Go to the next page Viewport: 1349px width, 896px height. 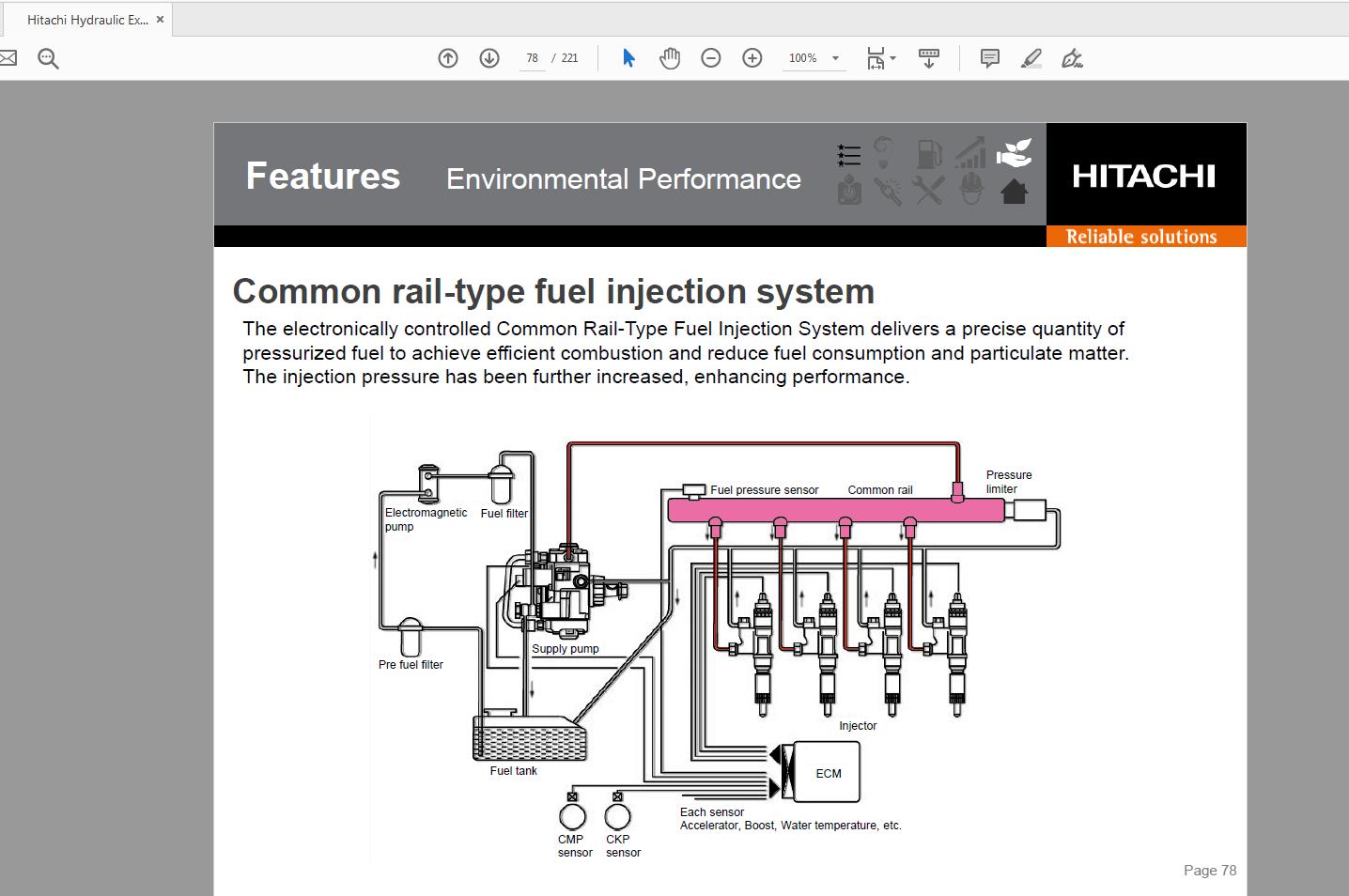point(489,57)
